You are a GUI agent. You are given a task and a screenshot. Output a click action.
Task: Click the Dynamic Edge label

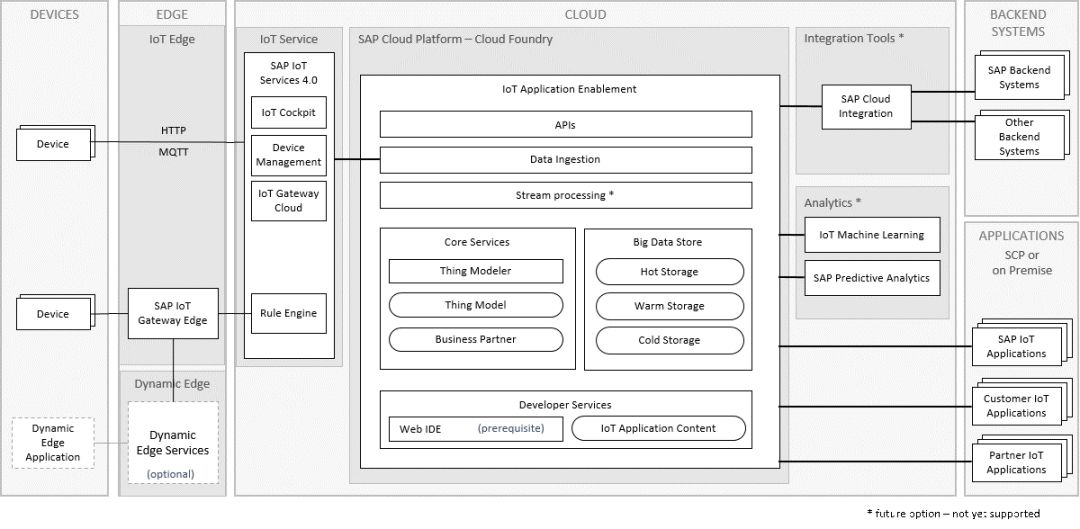172,384
